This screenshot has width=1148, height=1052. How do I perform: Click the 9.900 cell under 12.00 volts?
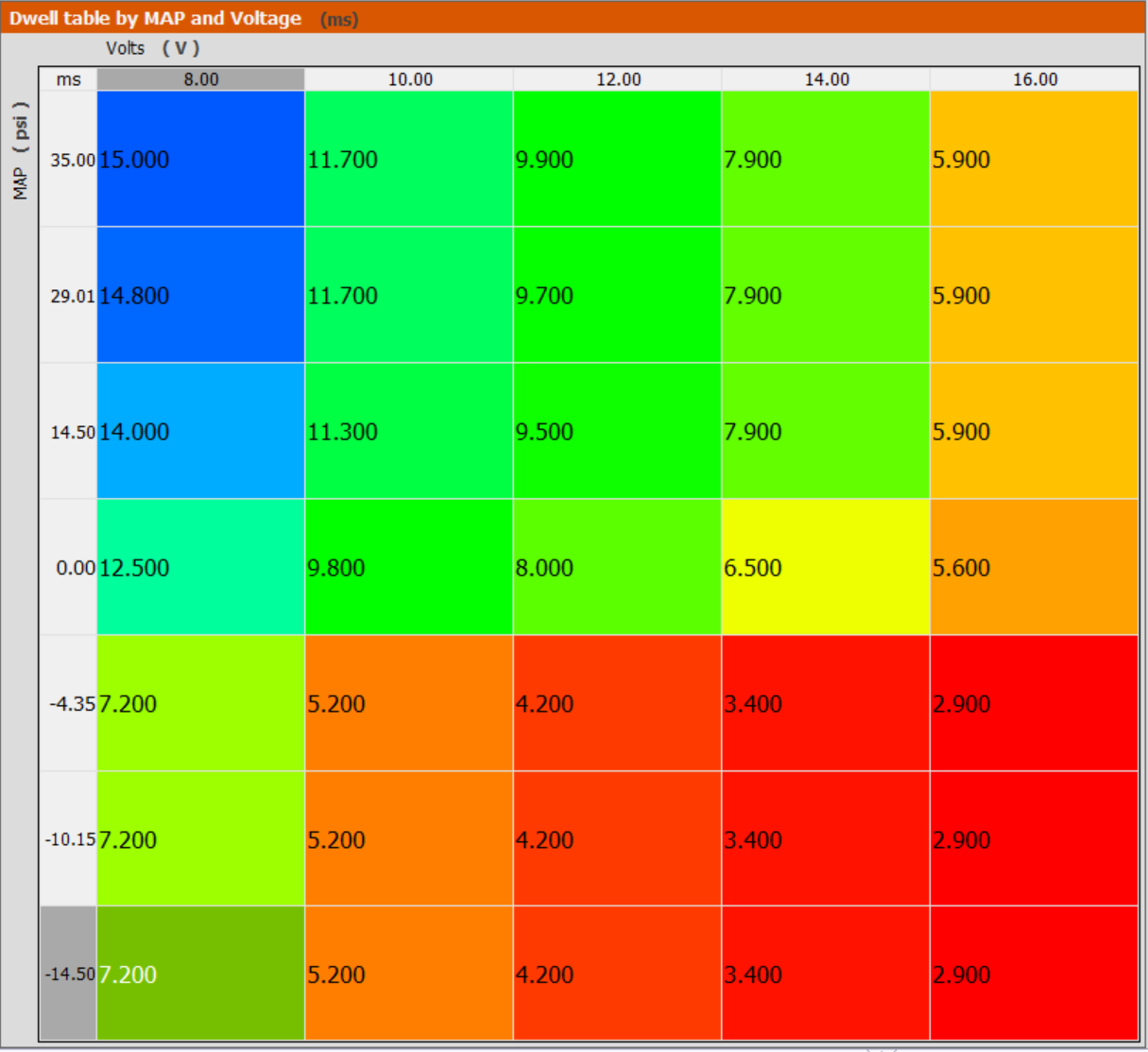click(618, 159)
